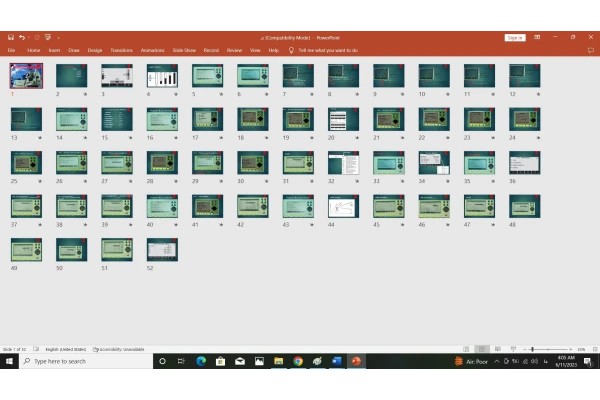Open Photos app from taskbar
Image resolution: width=600 pixels, height=400 pixels.
pyautogui.click(x=259, y=361)
